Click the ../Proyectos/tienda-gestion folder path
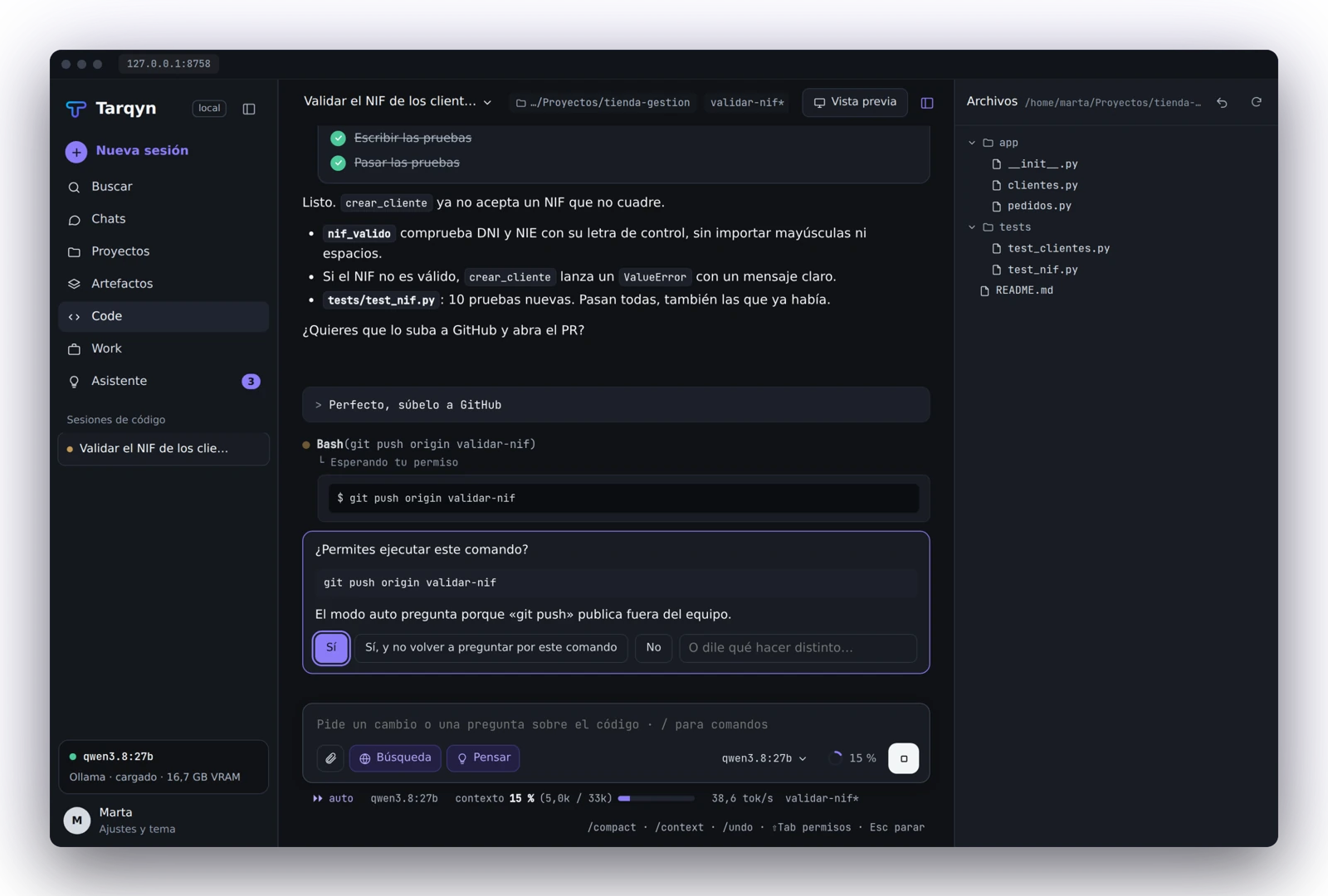 [x=603, y=103]
